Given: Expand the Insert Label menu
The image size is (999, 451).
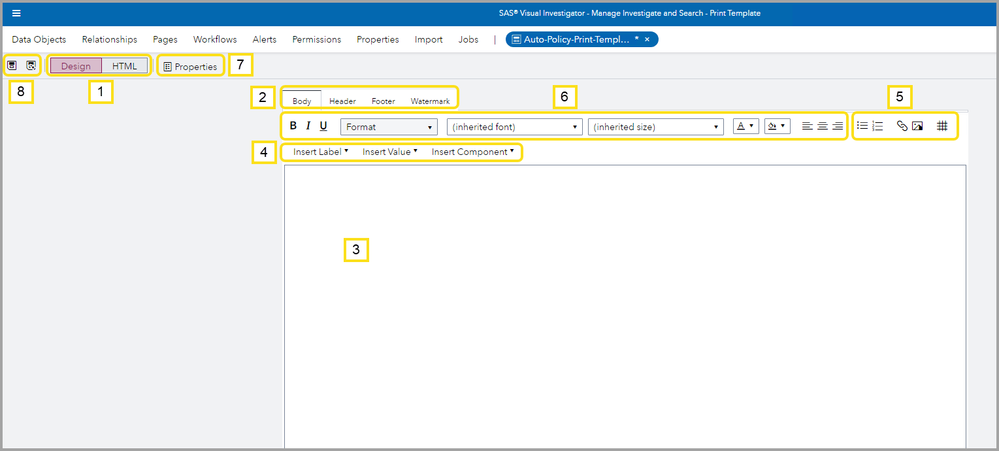Looking at the screenshot, I should tap(320, 152).
